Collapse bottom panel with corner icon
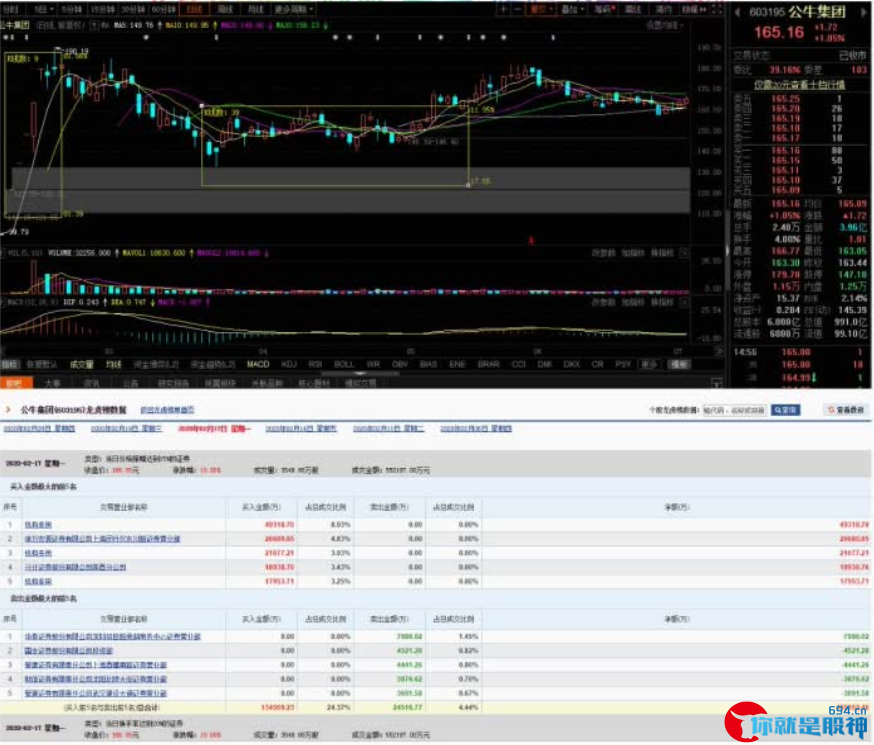 pos(716,383)
